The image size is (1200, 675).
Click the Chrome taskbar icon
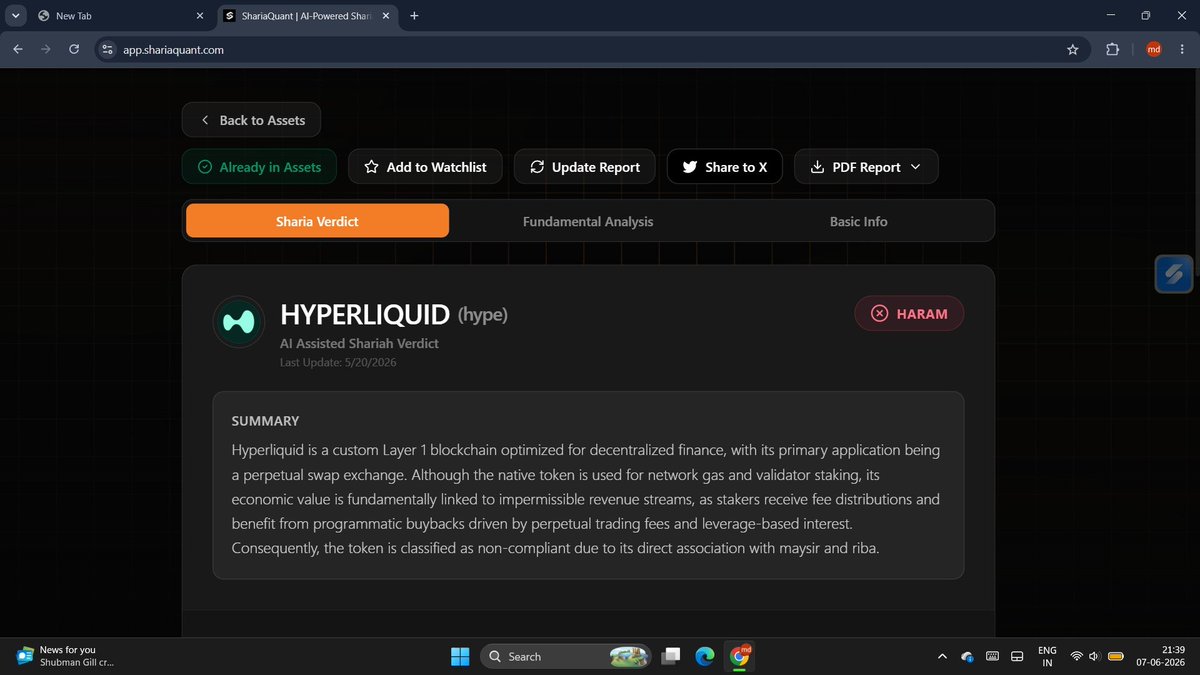click(x=740, y=656)
